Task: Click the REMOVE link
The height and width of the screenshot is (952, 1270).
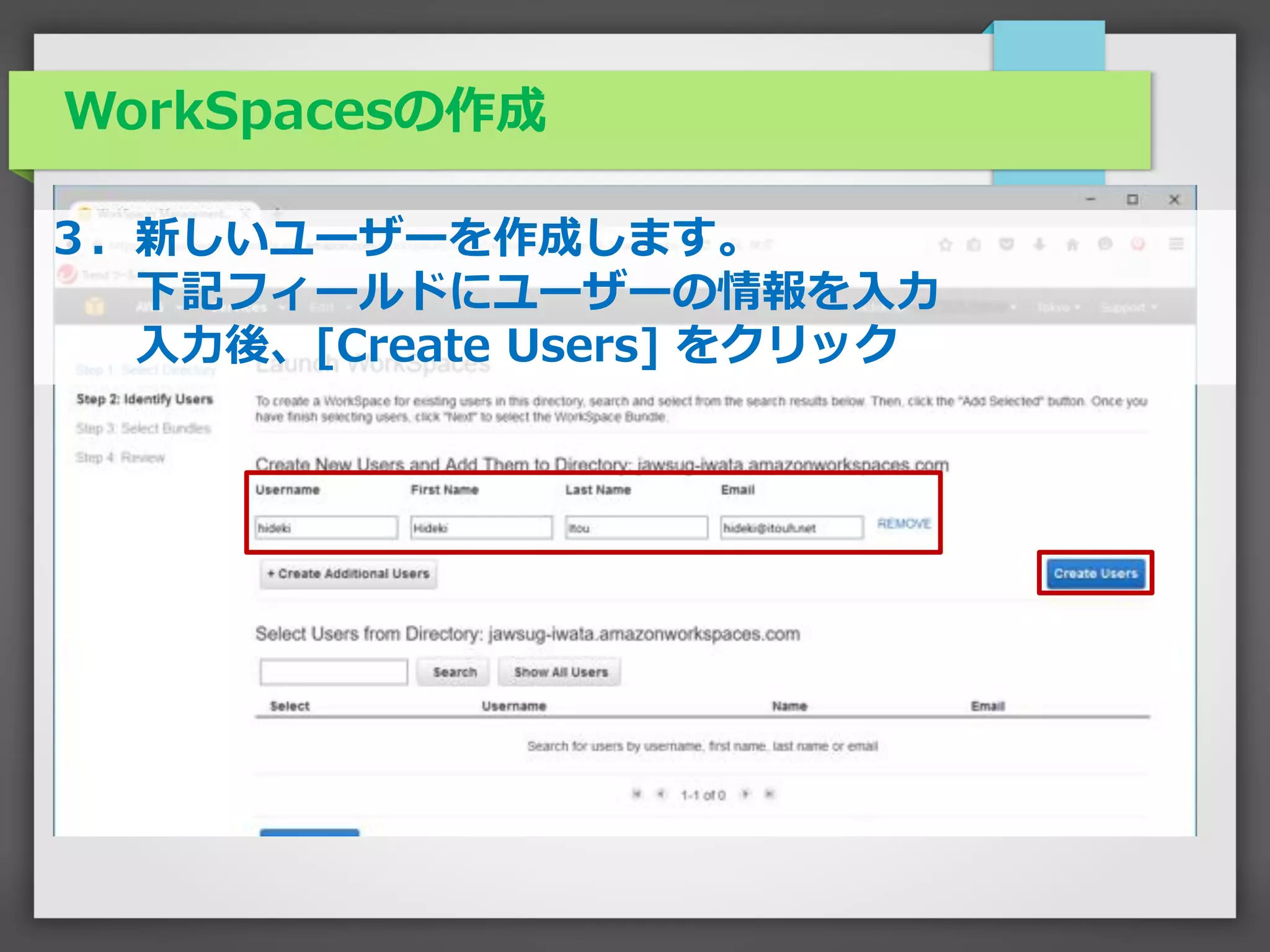Action: point(904,524)
